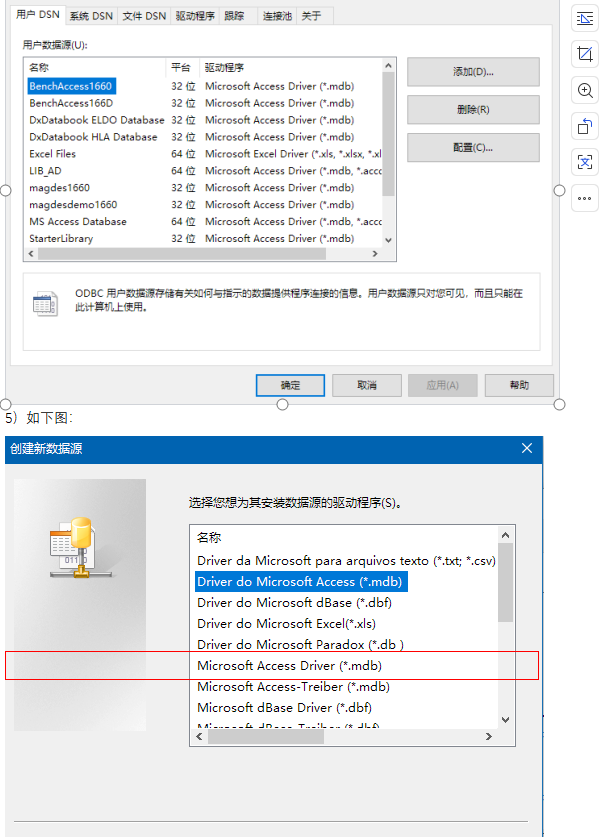This screenshot has width=608, height=837.
Task: Close the 创建新数据源 dialog
Action: coord(526,448)
